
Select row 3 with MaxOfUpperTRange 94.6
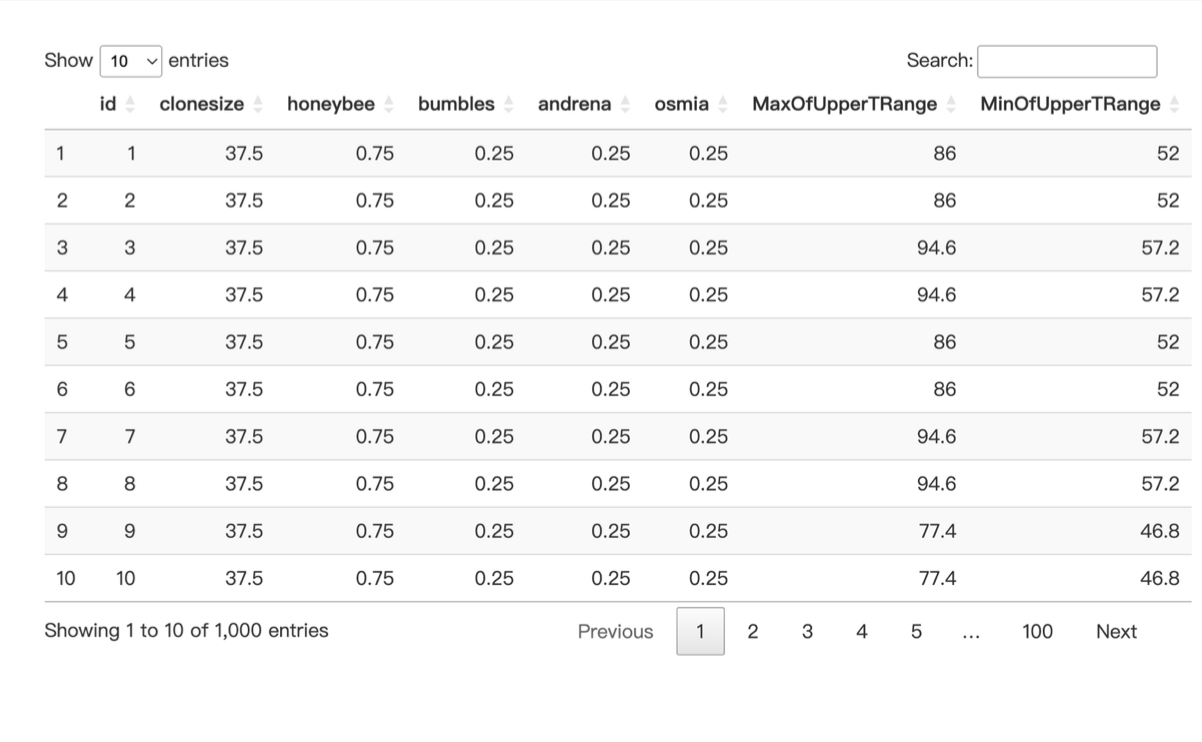[618, 248]
